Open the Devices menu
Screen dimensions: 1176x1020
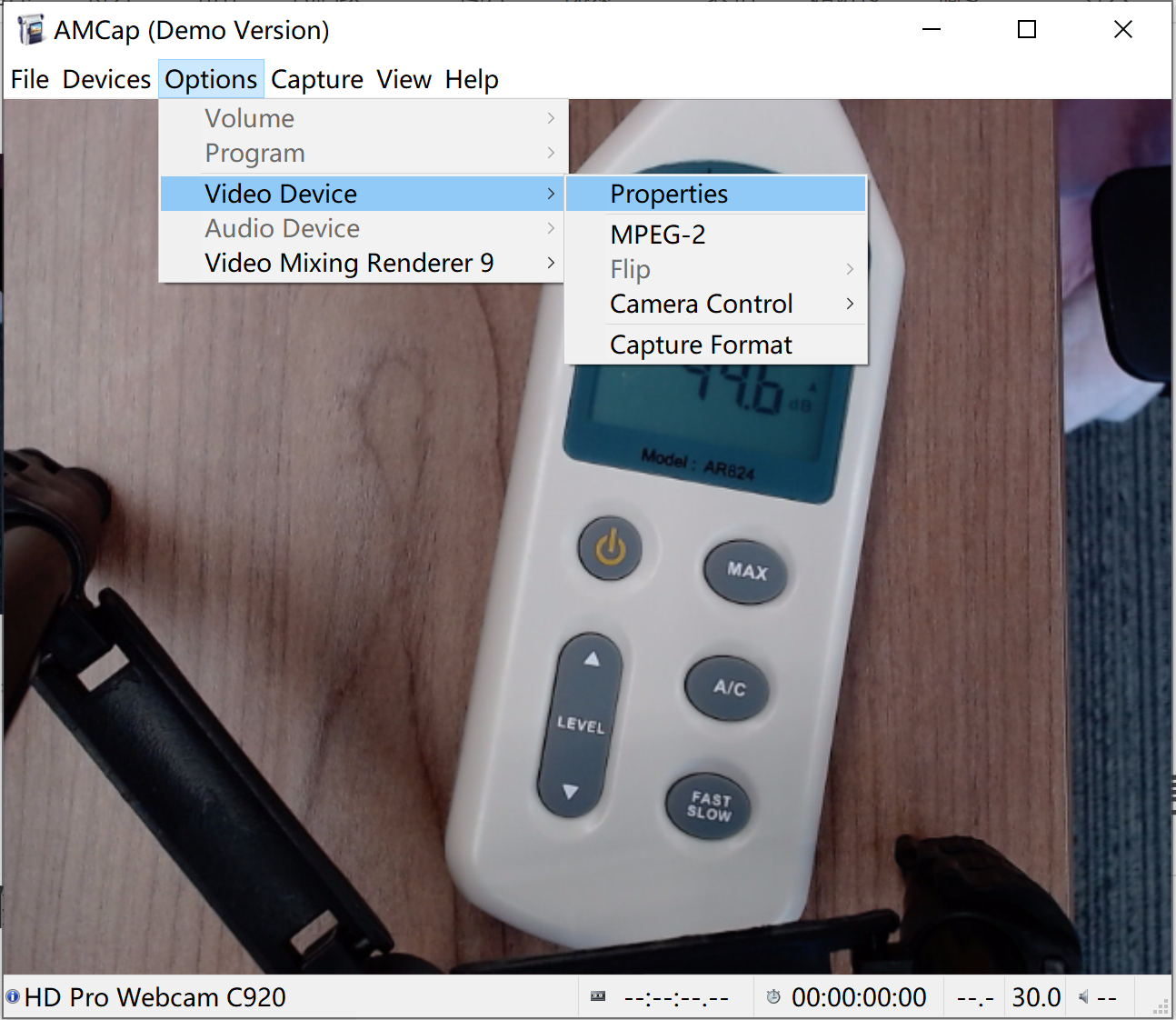pos(106,79)
